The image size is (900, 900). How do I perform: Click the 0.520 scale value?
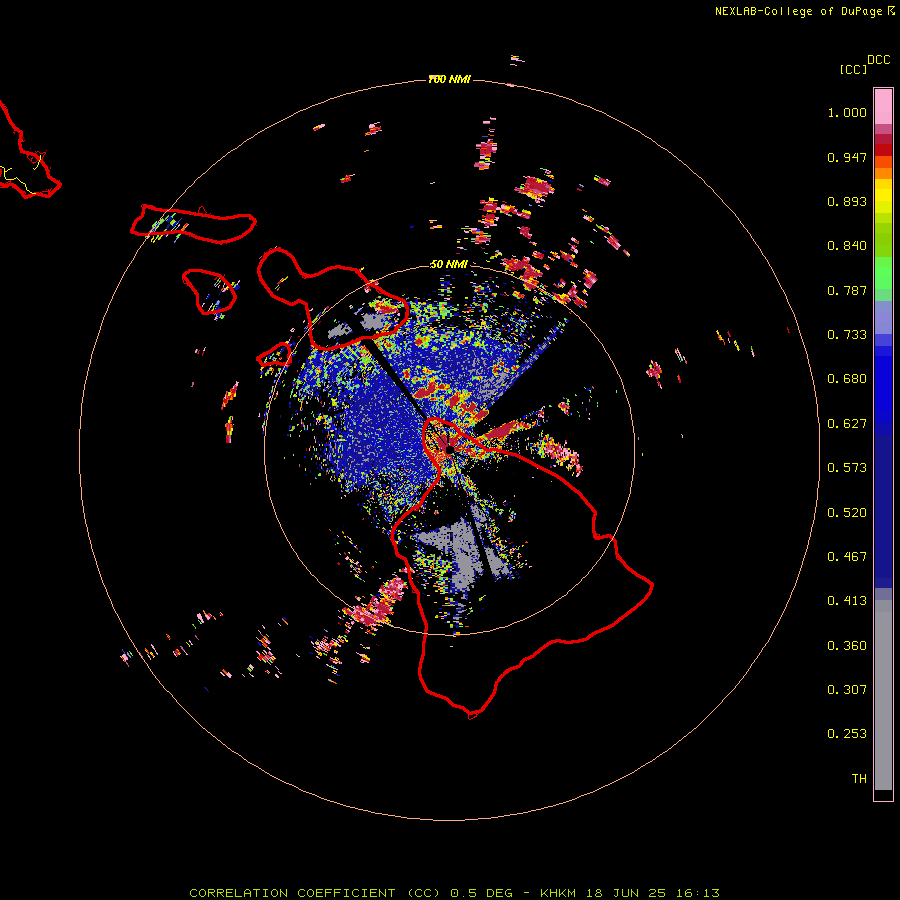click(x=847, y=513)
